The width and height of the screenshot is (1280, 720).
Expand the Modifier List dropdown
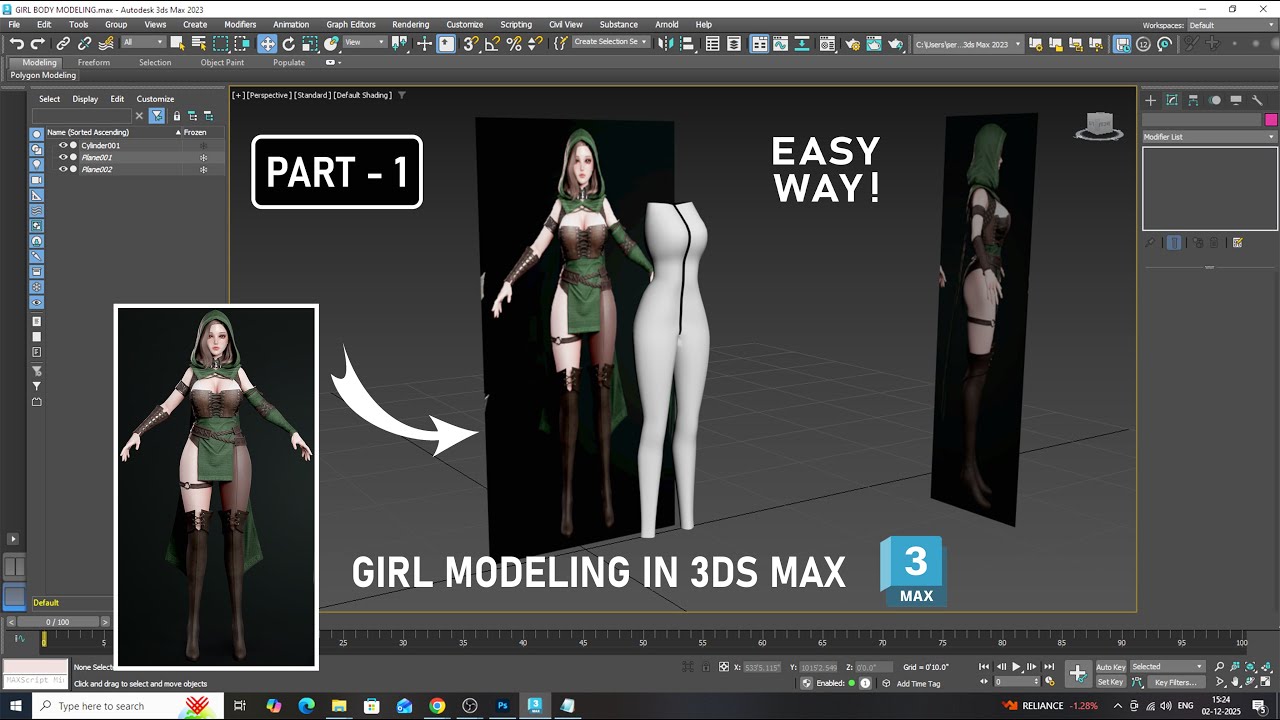[x=1210, y=137]
